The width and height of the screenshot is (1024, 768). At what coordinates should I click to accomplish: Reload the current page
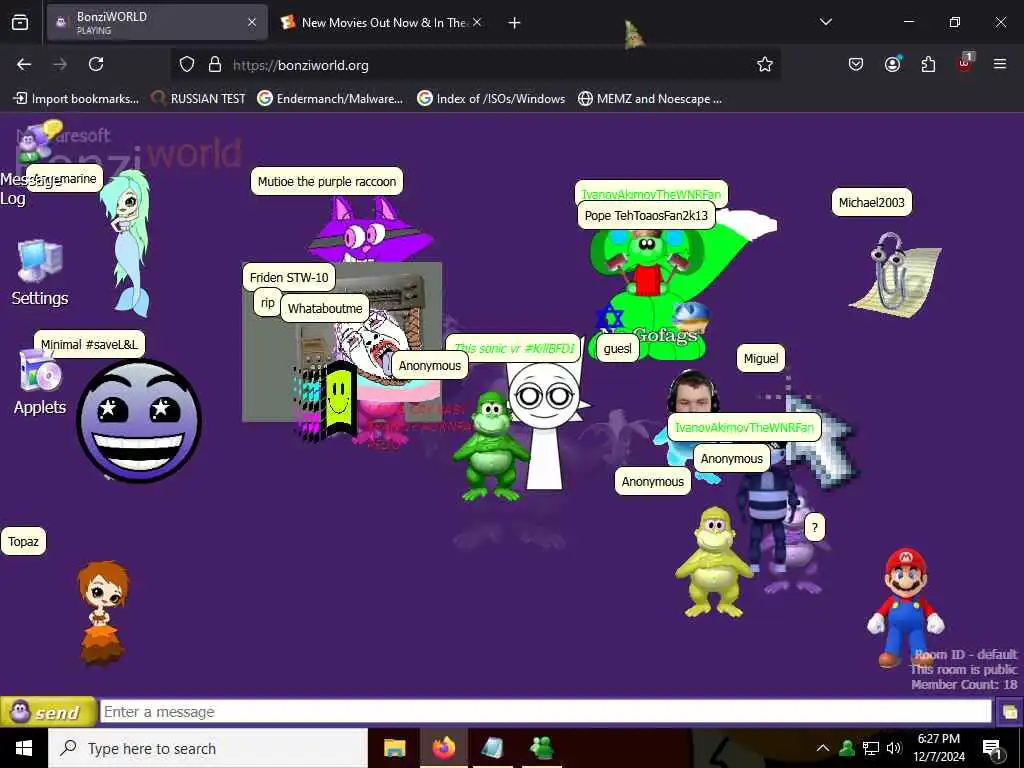96,64
